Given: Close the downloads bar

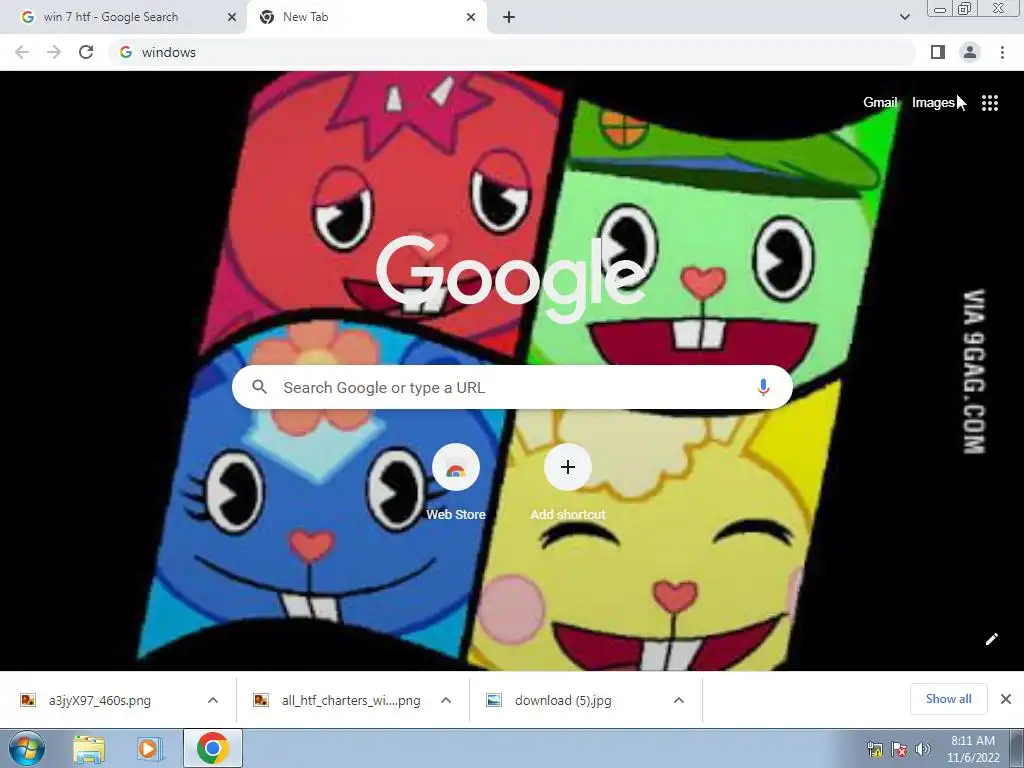Looking at the screenshot, I should click(1006, 699).
